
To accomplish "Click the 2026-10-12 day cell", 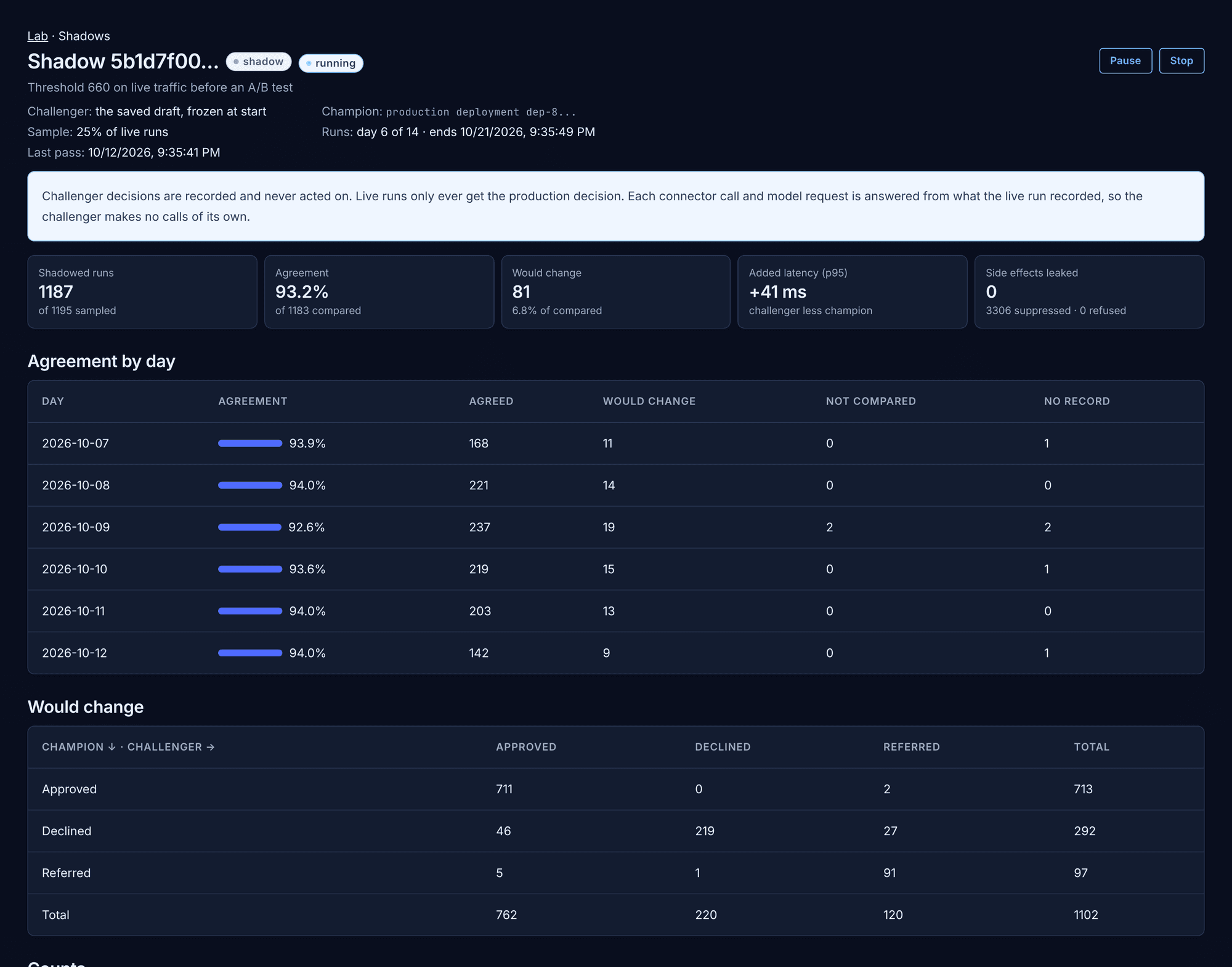I will coord(75,653).
